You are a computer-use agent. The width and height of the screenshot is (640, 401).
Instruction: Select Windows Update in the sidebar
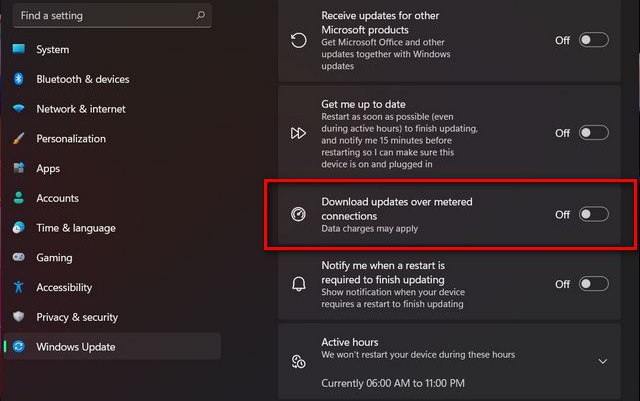coord(113,346)
